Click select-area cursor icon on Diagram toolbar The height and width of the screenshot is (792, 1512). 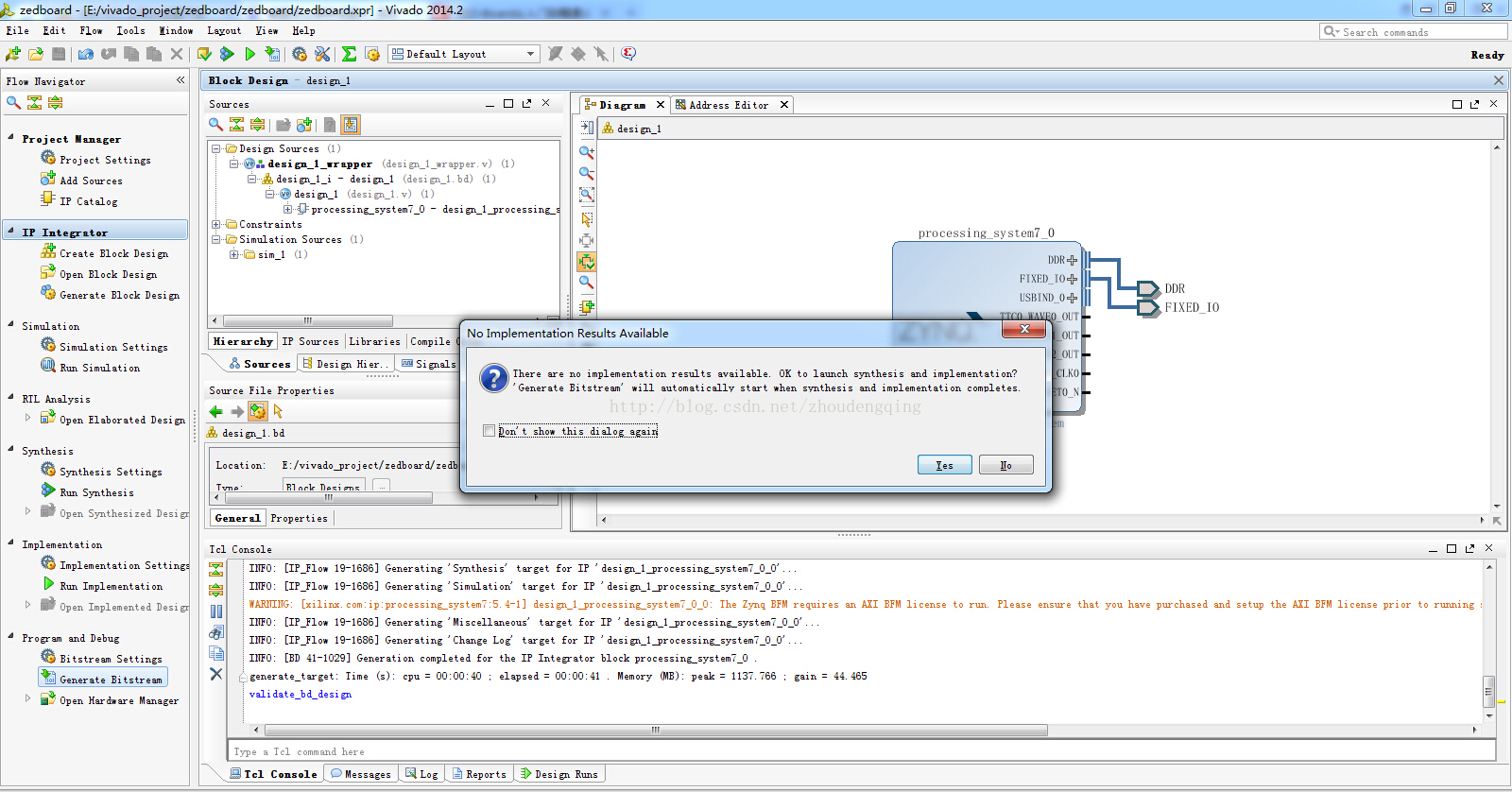point(587,219)
